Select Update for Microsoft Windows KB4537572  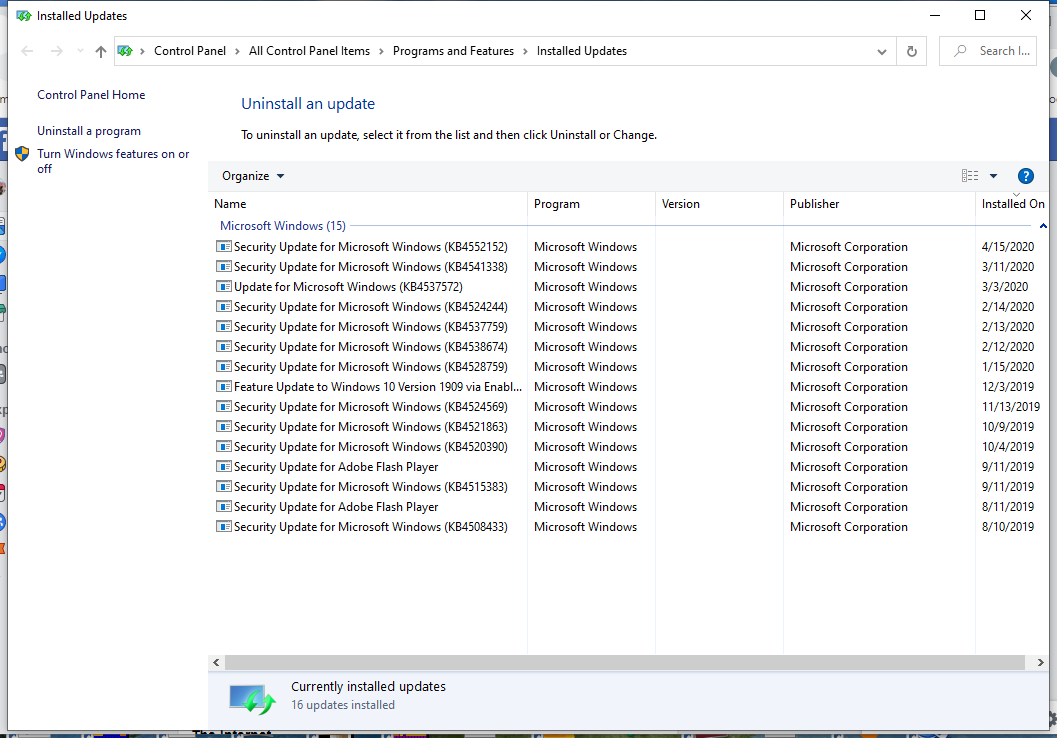[348, 286]
